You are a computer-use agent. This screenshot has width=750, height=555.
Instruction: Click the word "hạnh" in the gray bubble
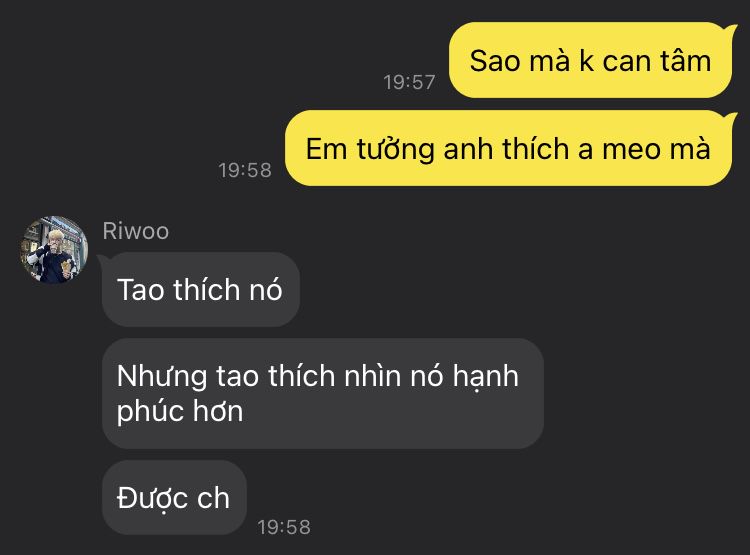pos(485,377)
